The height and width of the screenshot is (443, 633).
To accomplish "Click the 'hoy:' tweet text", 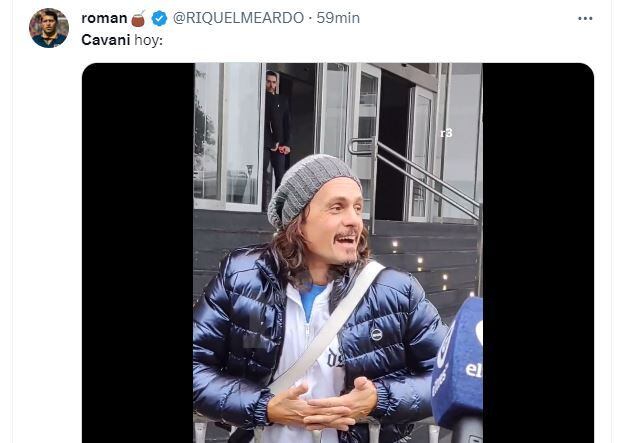I will pyautogui.click(x=148, y=40).
